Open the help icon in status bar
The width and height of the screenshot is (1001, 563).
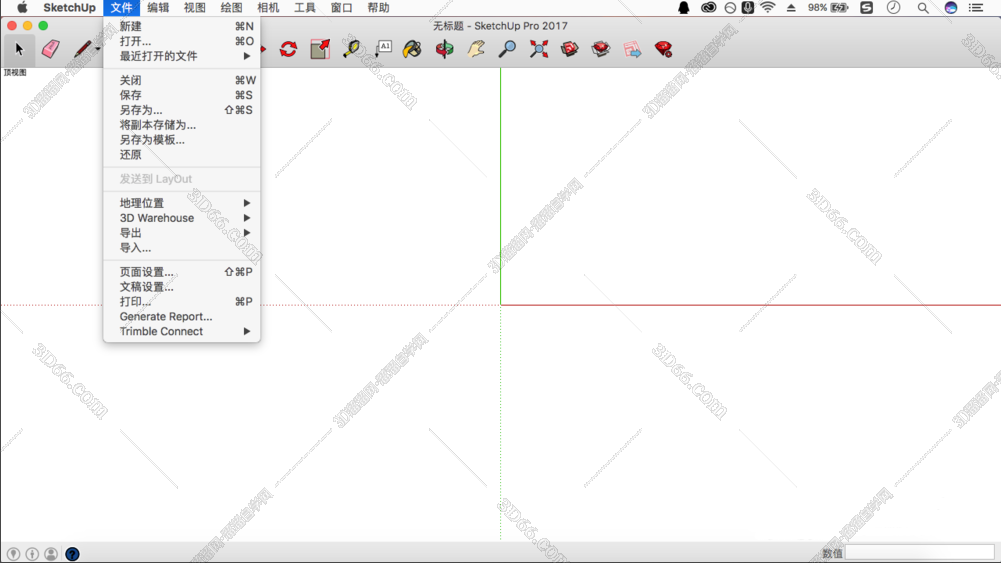pos(72,554)
